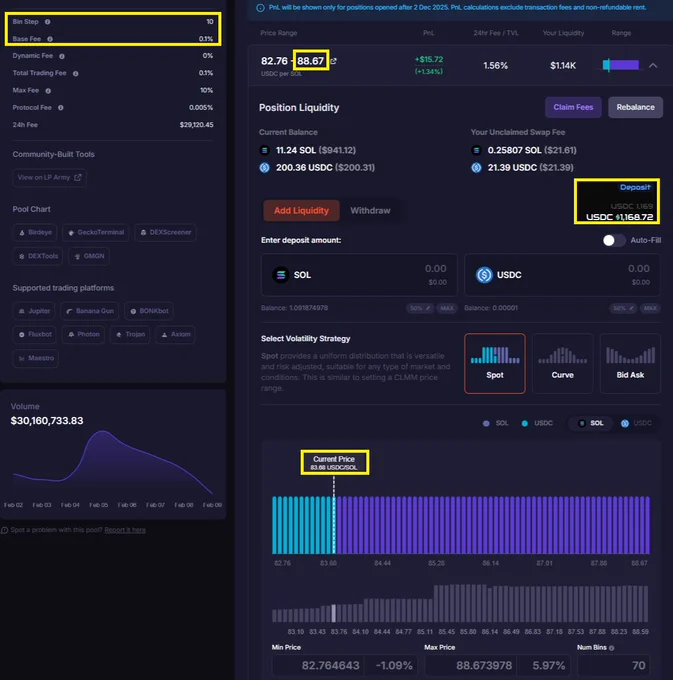Click the USDC token icon in deposit field
673x680 pixels.
(x=484, y=275)
